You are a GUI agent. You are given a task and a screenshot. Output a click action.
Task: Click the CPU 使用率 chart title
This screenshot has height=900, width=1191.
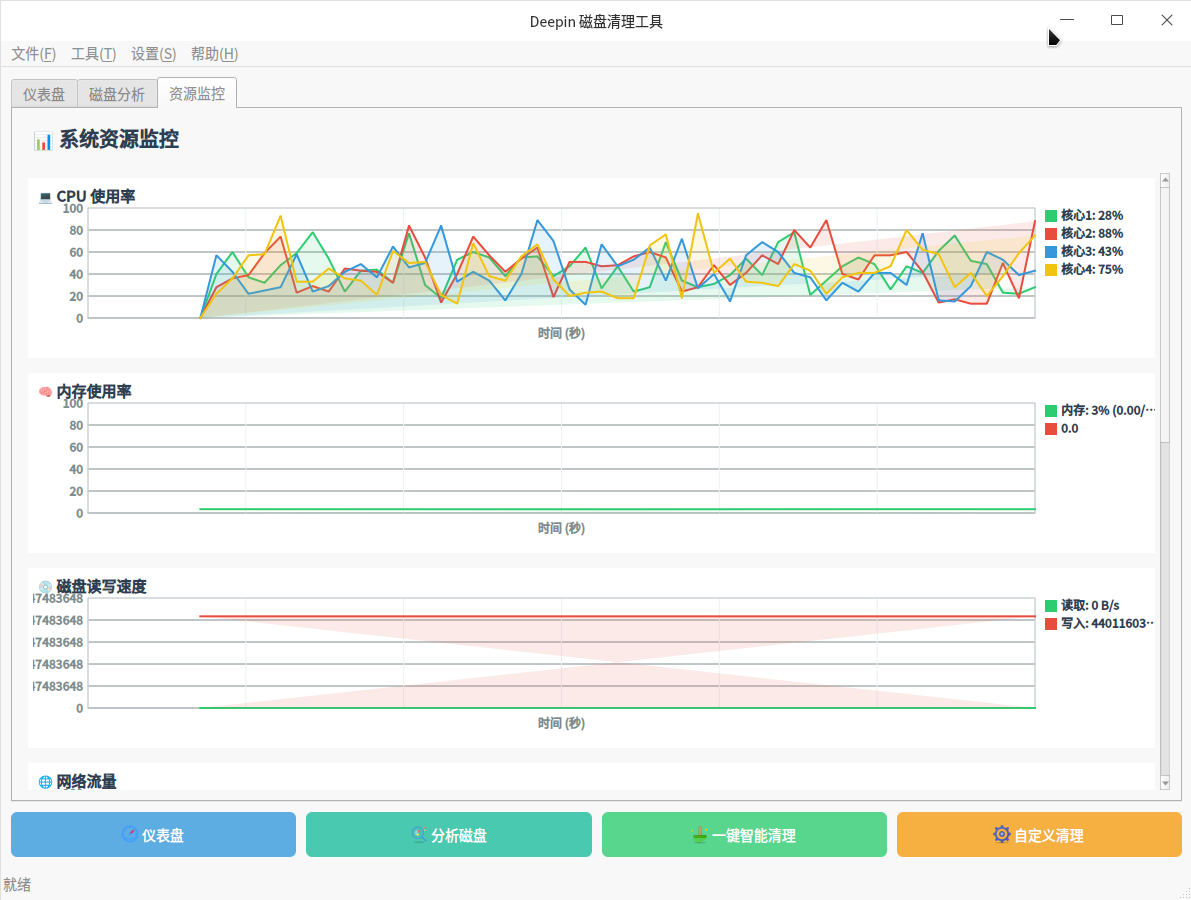[96, 197]
